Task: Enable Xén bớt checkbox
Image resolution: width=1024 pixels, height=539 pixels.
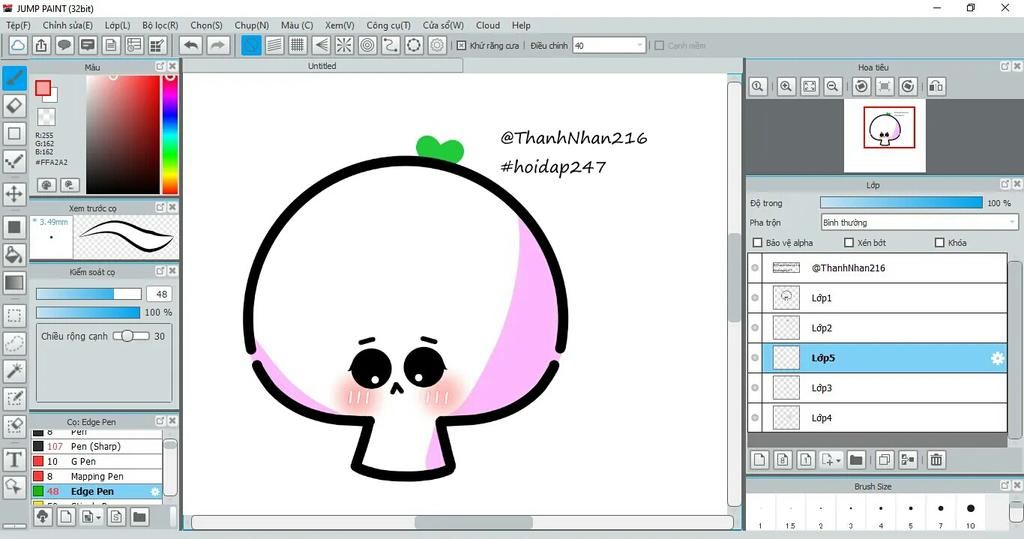Action: pos(849,242)
